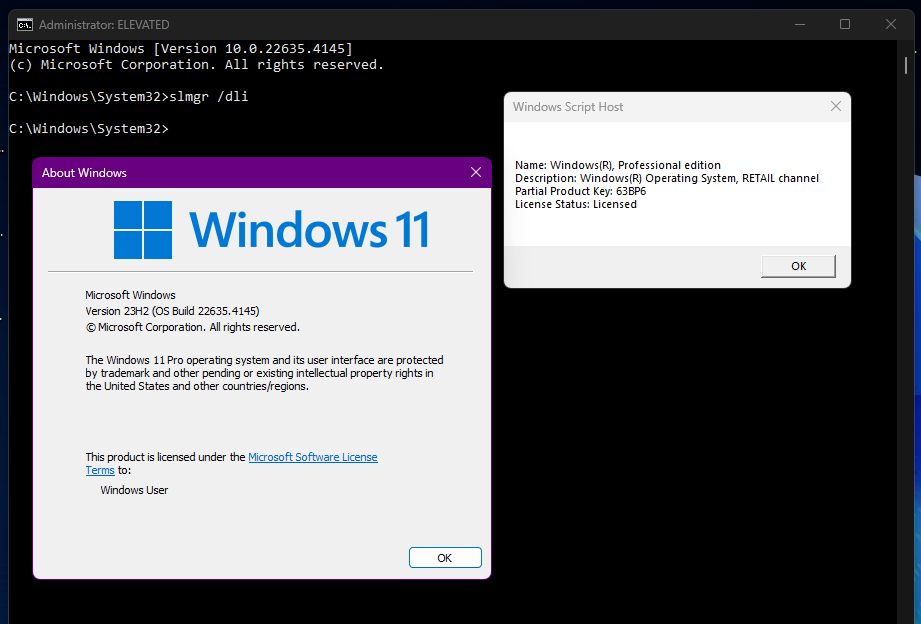921x624 pixels.
Task: Click the Windows 11 Pro trademark paragraph
Action: pos(264,373)
